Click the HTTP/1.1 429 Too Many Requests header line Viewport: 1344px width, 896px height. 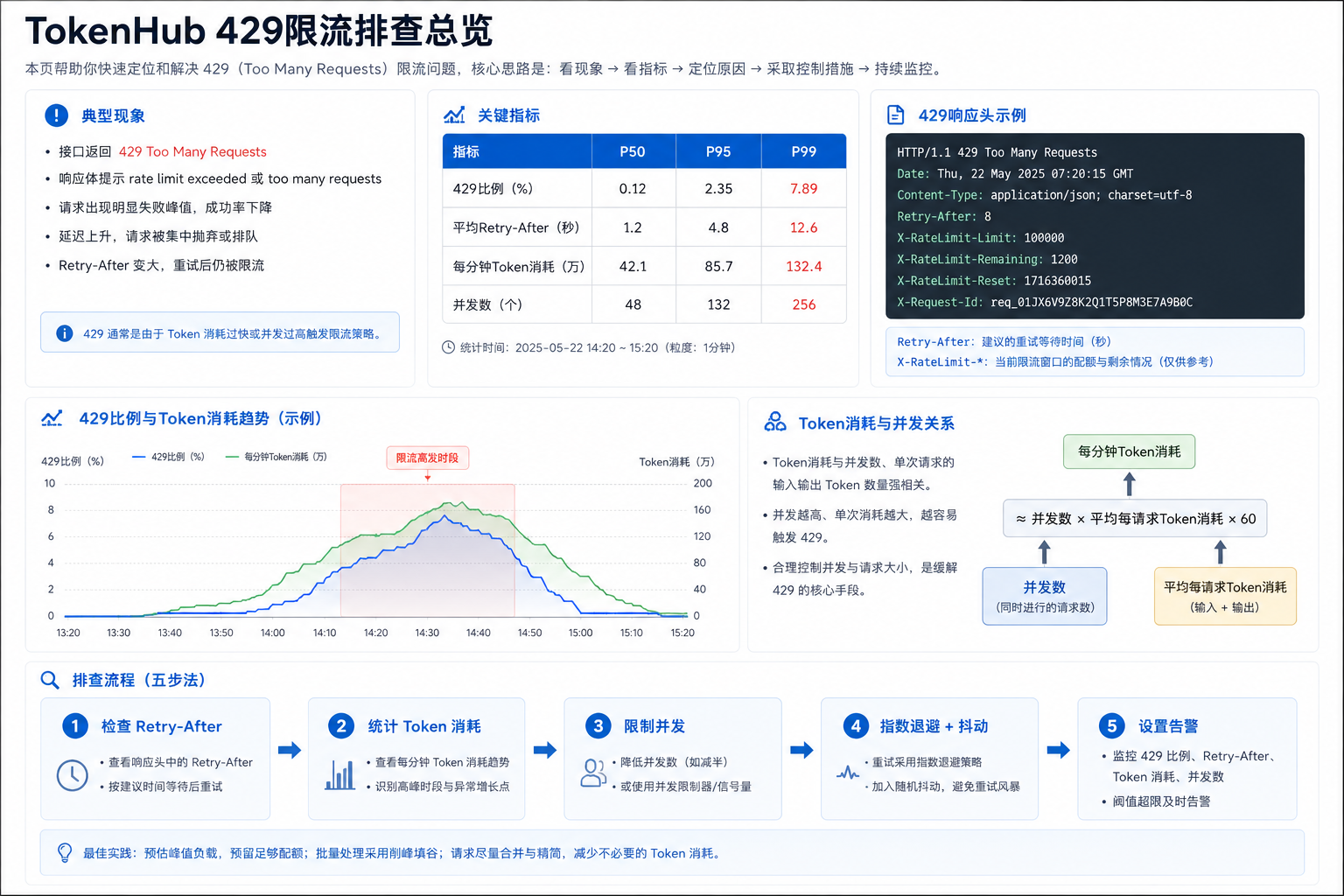coord(997,152)
